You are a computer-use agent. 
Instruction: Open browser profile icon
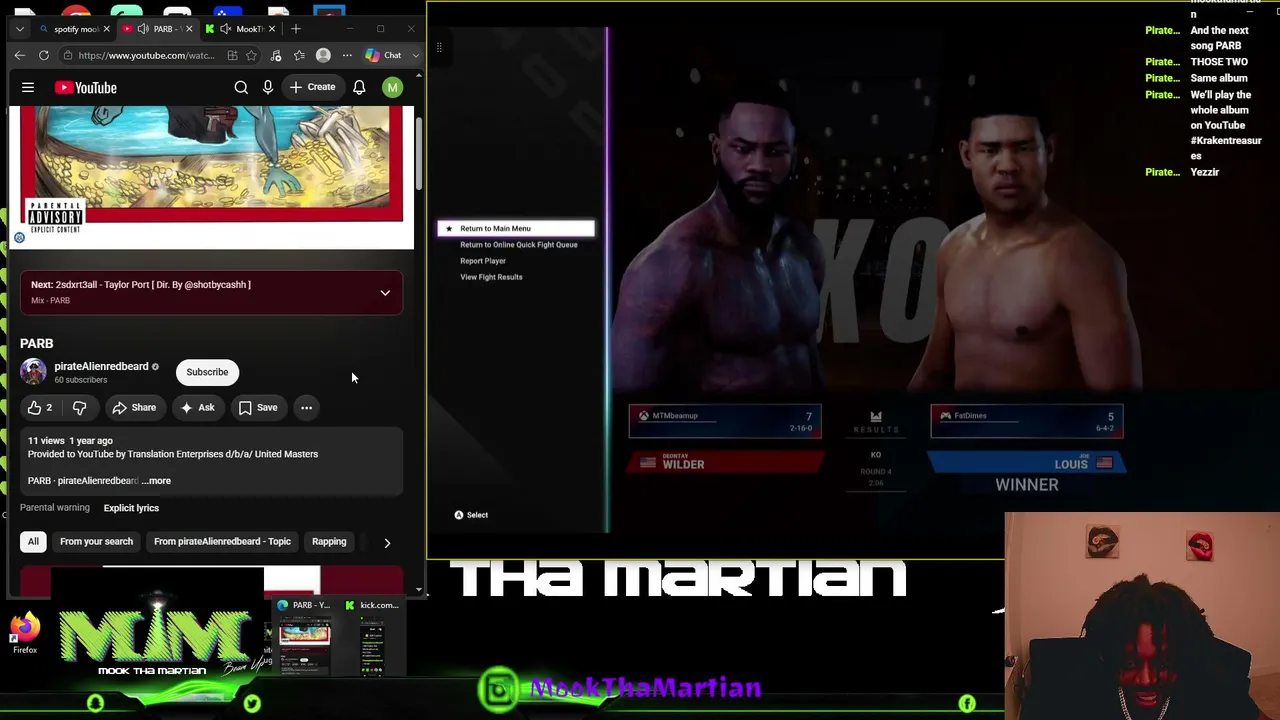[323, 56]
